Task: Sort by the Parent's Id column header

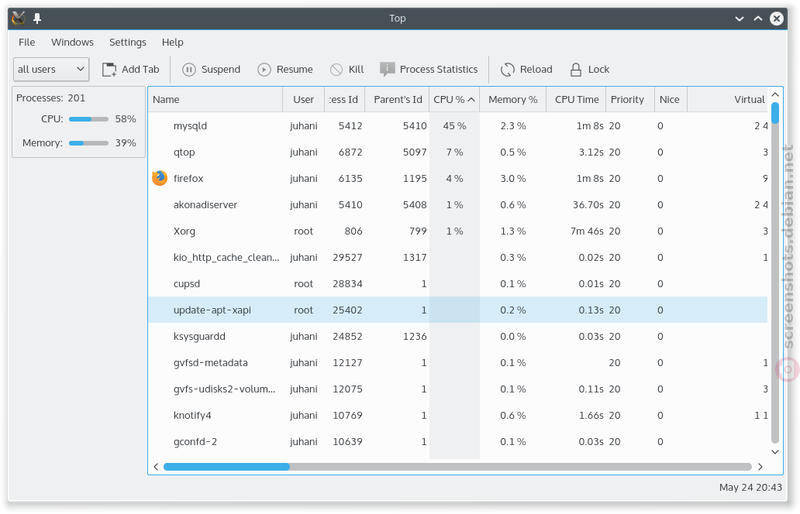Action: pyautogui.click(x=397, y=100)
